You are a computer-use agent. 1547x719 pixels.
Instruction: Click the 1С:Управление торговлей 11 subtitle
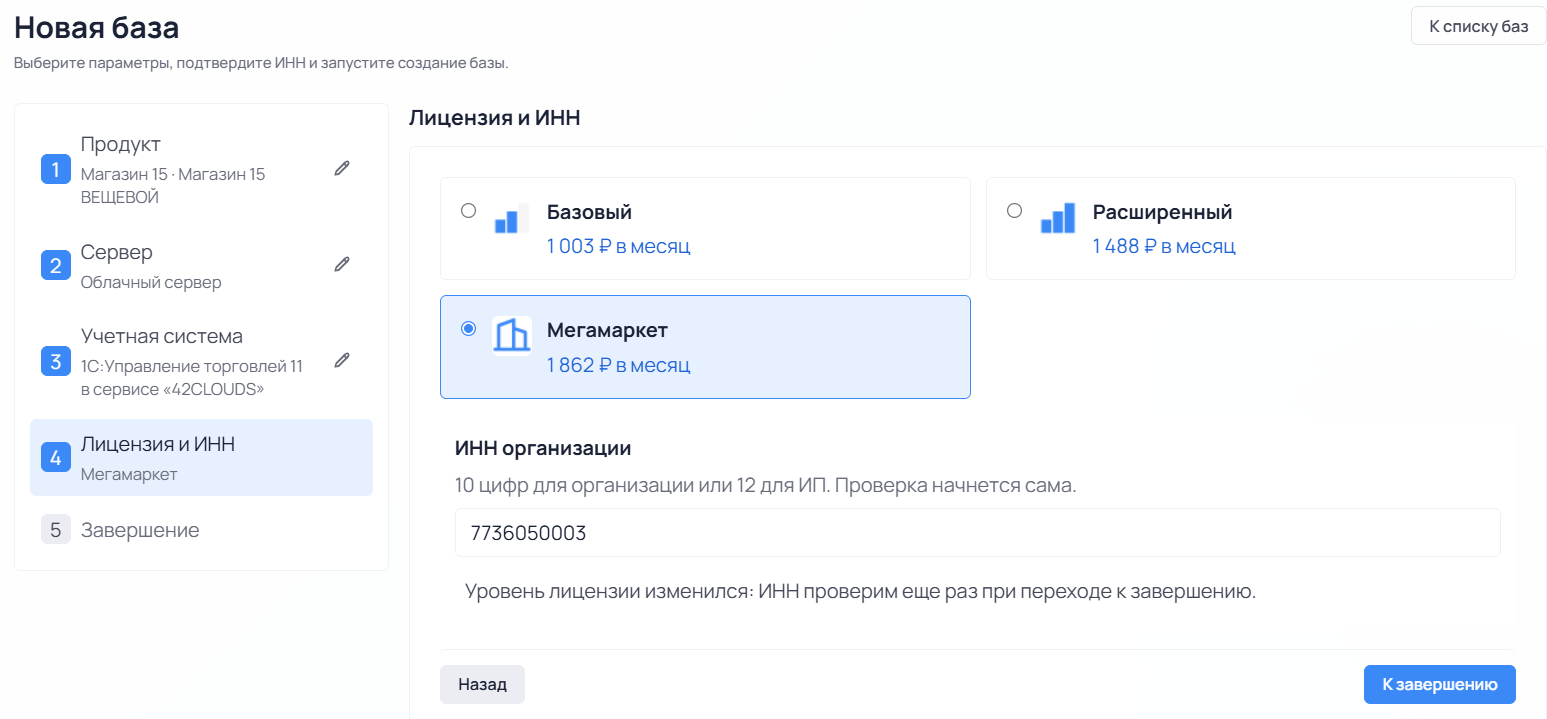(192, 378)
